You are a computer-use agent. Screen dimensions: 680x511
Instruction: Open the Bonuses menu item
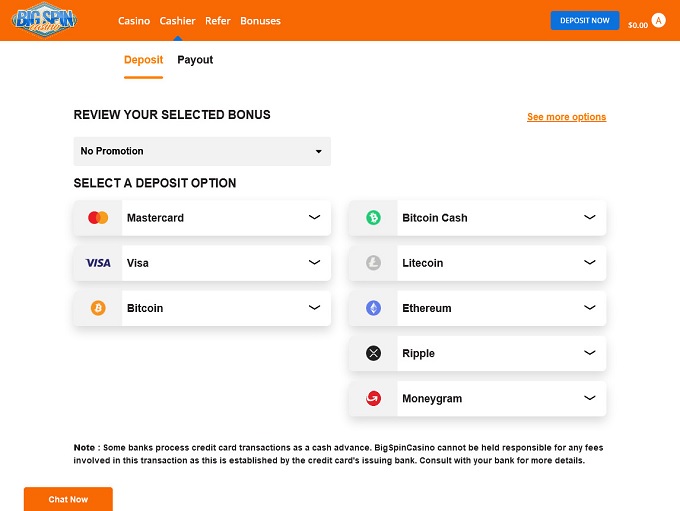pos(260,21)
